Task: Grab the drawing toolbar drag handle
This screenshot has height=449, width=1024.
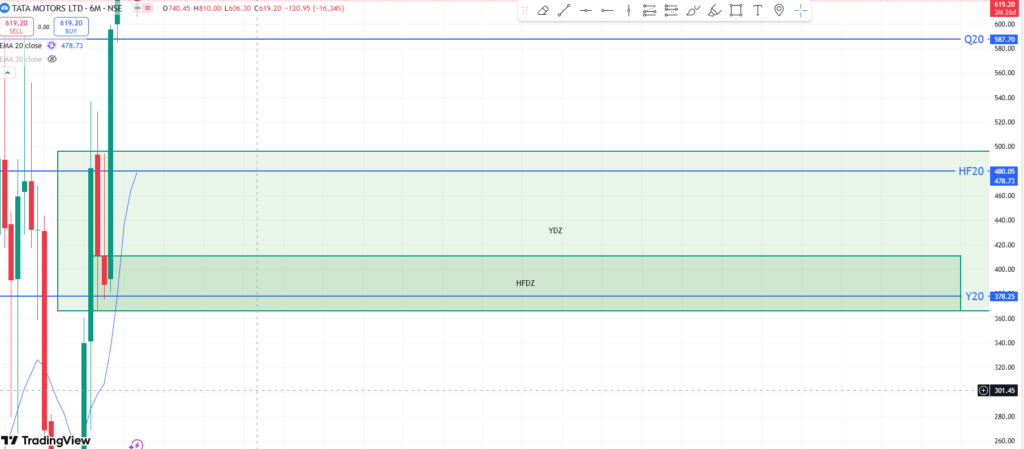Action: pos(525,10)
